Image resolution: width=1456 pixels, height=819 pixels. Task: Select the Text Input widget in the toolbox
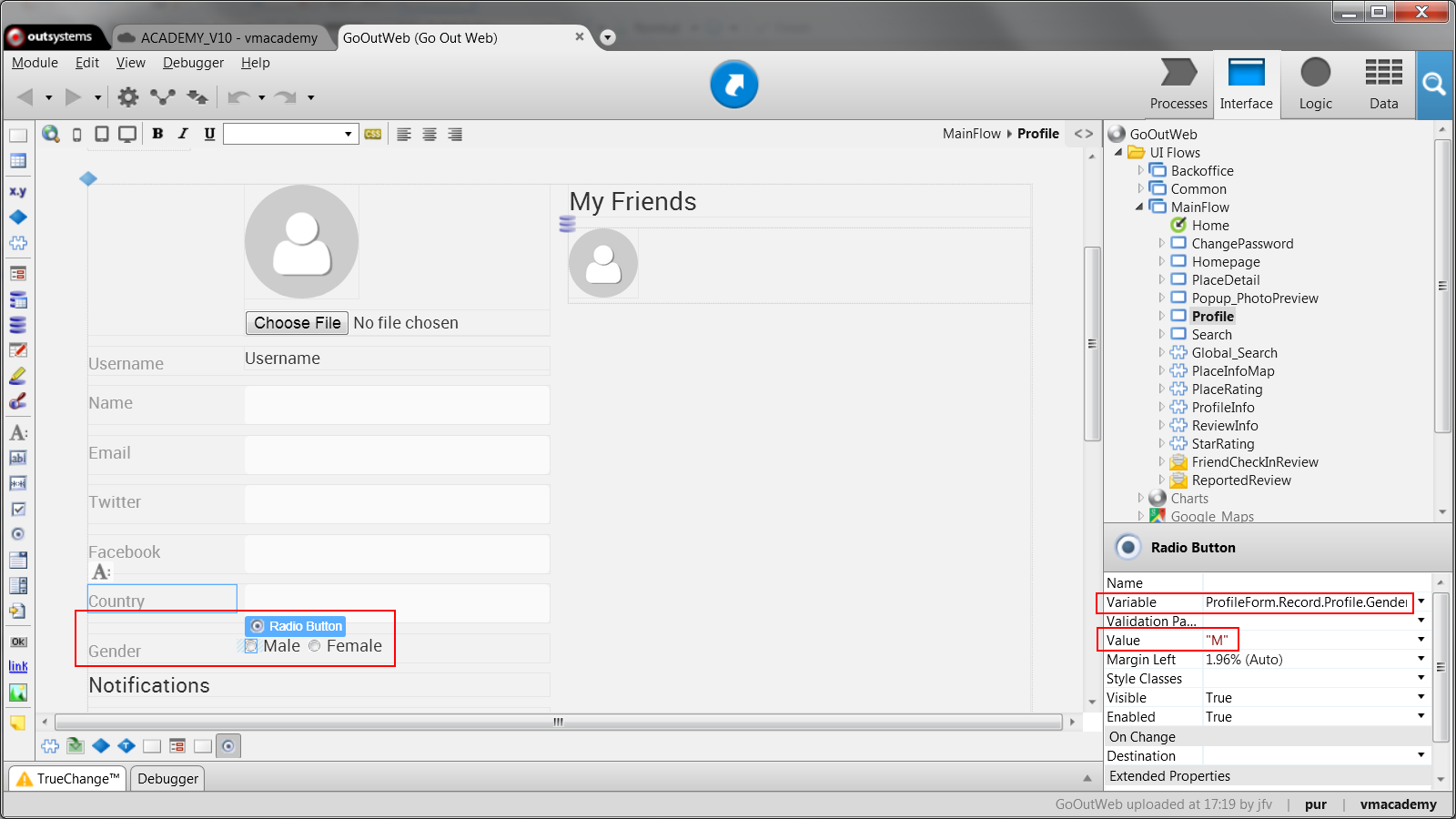click(x=18, y=458)
